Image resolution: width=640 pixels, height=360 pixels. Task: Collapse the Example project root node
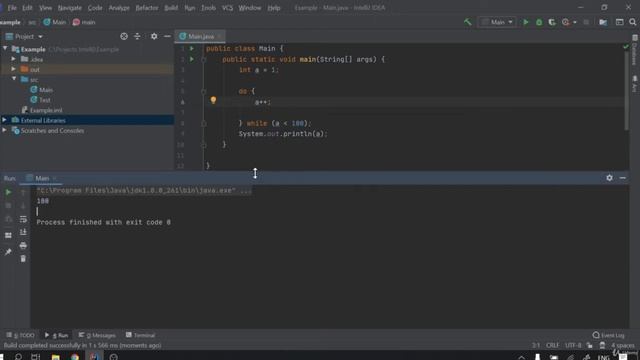click(5, 49)
